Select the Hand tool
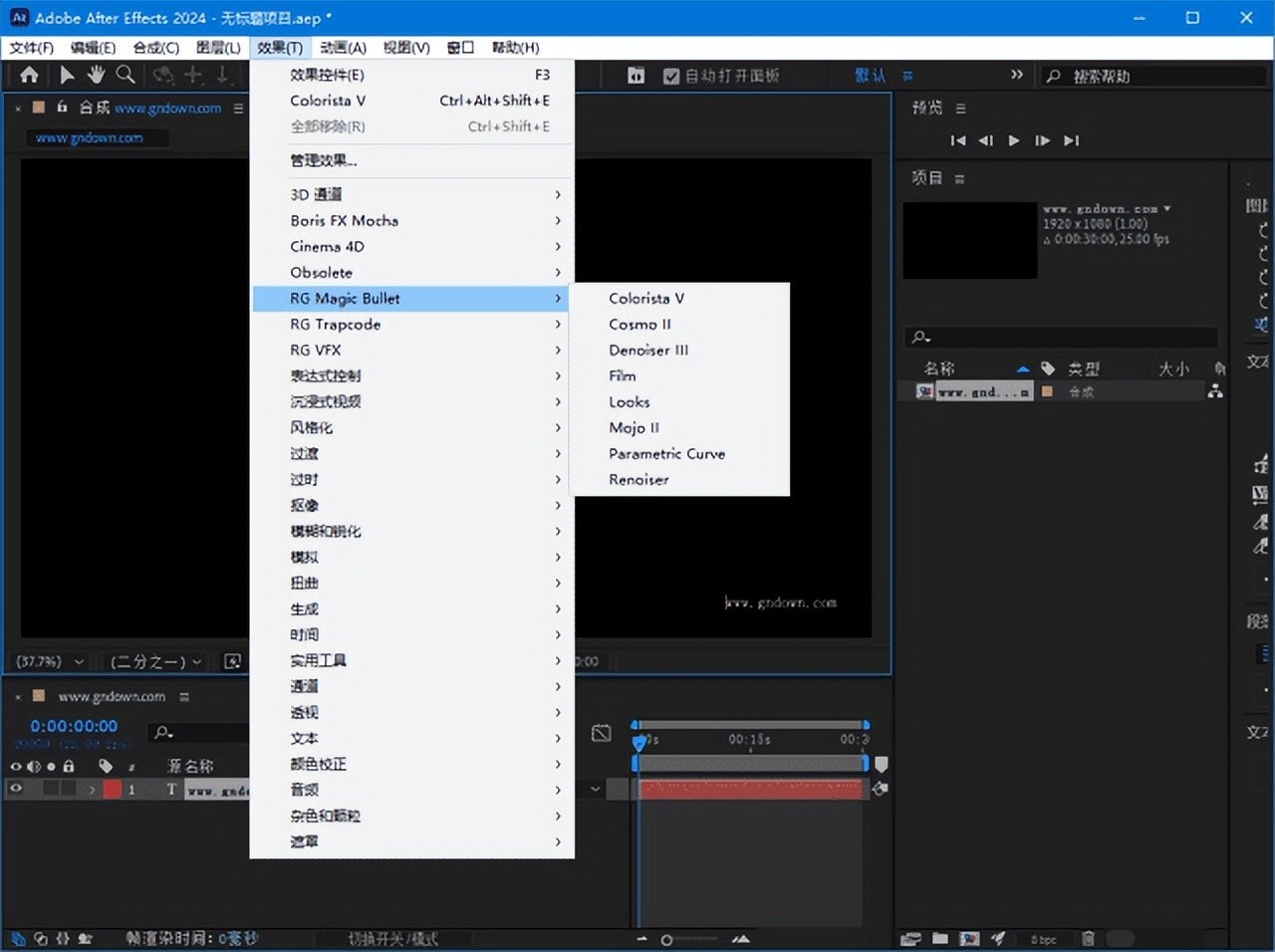The image size is (1275, 952). click(x=96, y=75)
